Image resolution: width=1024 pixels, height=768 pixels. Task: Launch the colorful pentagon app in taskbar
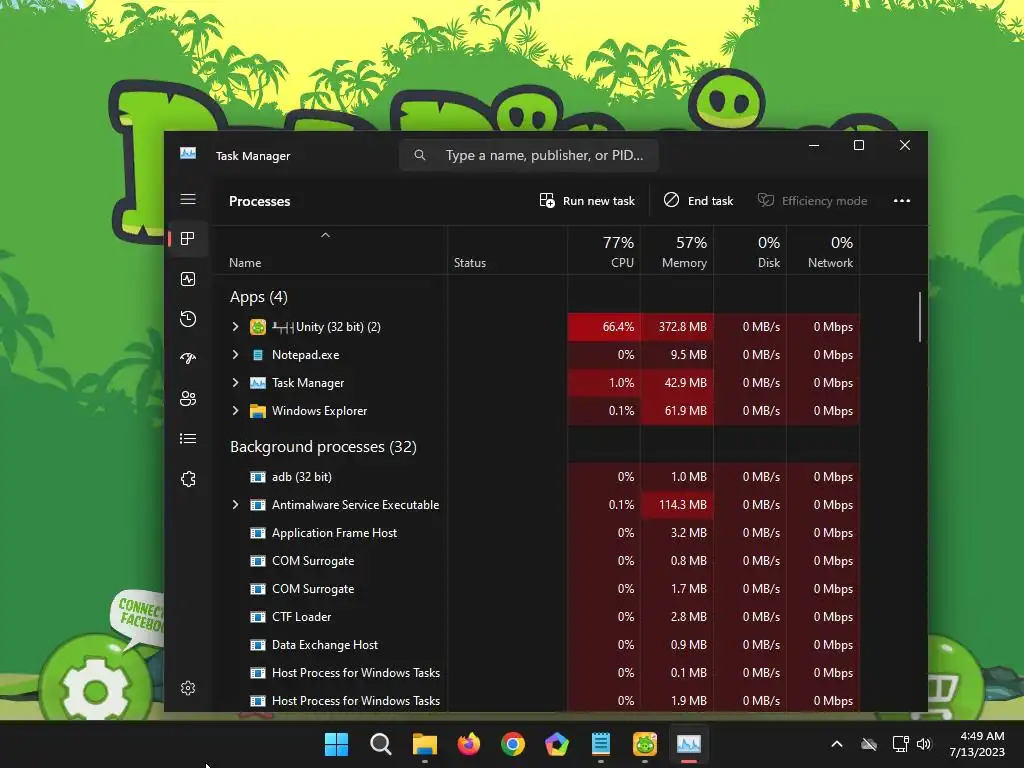click(x=557, y=744)
